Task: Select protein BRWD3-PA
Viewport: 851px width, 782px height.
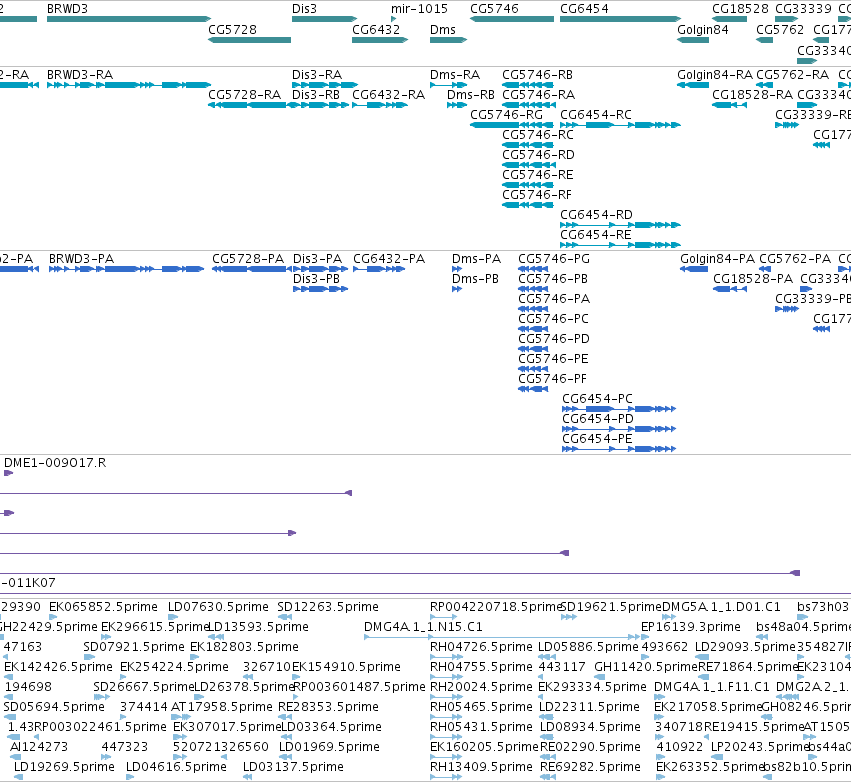Action: click(x=126, y=269)
